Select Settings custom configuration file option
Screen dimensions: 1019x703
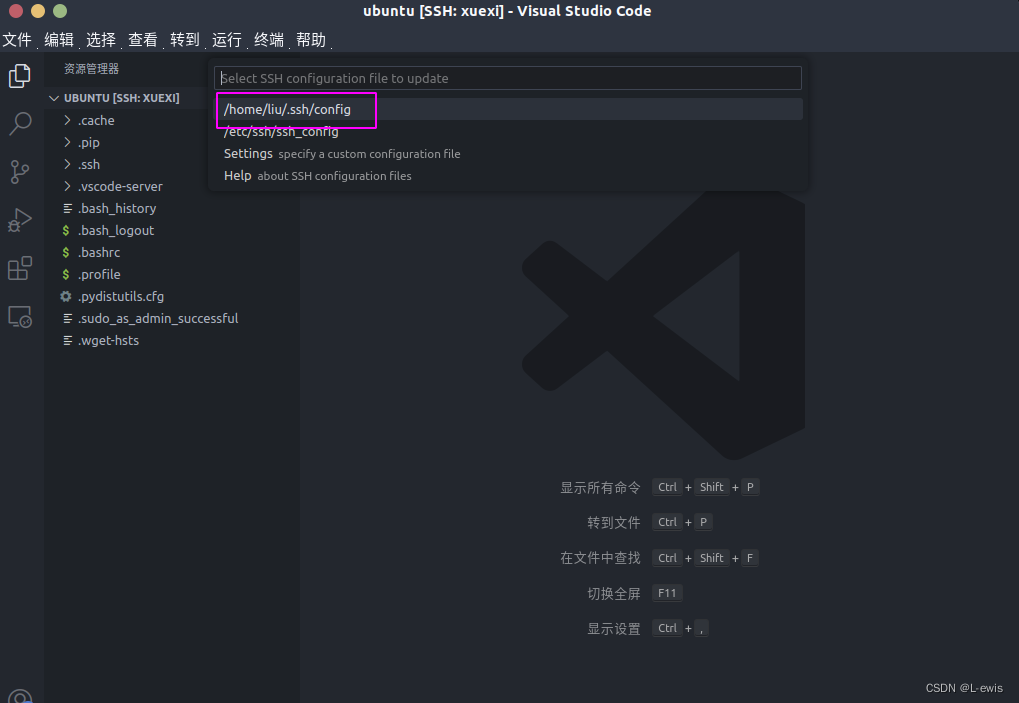(x=509, y=153)
